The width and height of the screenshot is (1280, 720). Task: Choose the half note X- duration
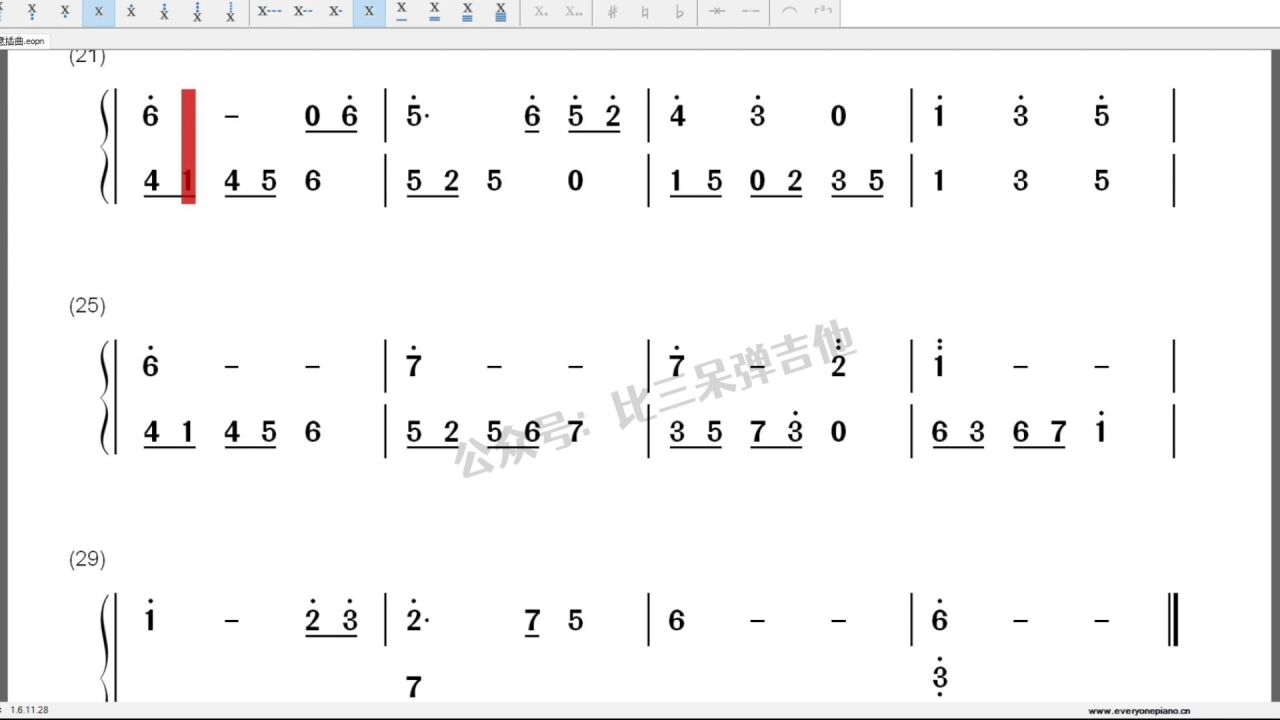(336, 12)
